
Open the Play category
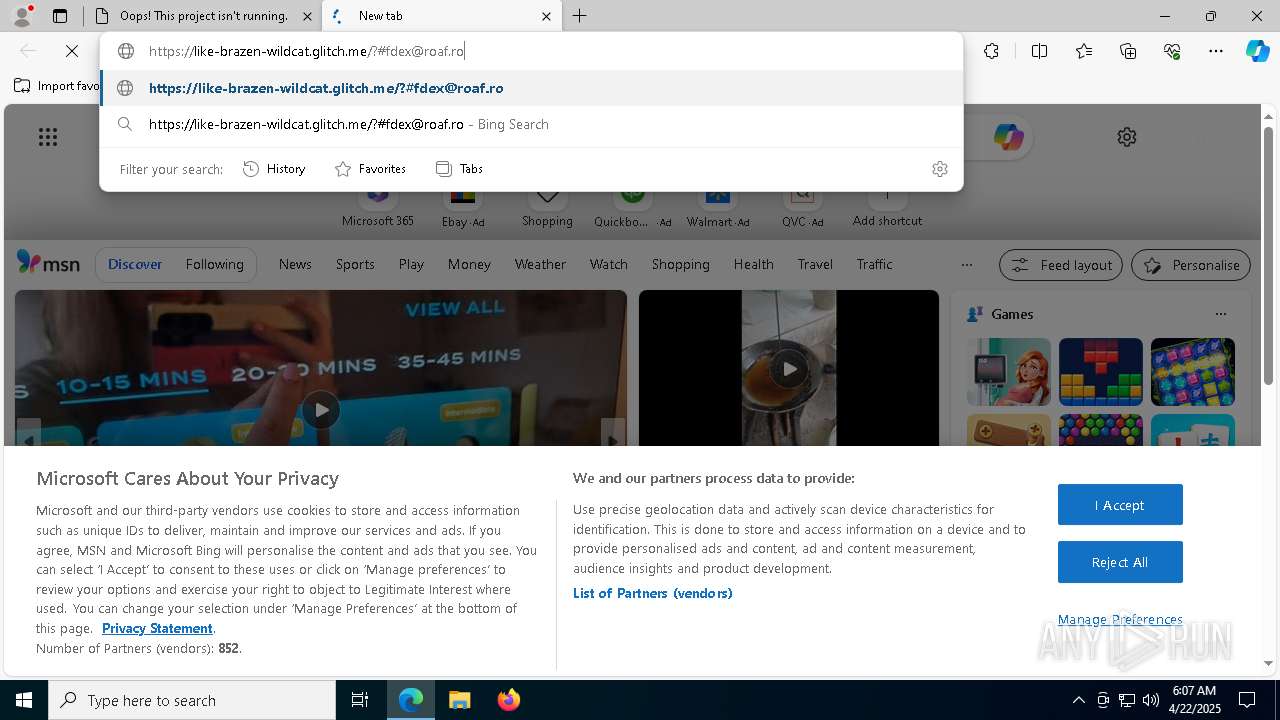pyautogui.click(x=411, y=264)
